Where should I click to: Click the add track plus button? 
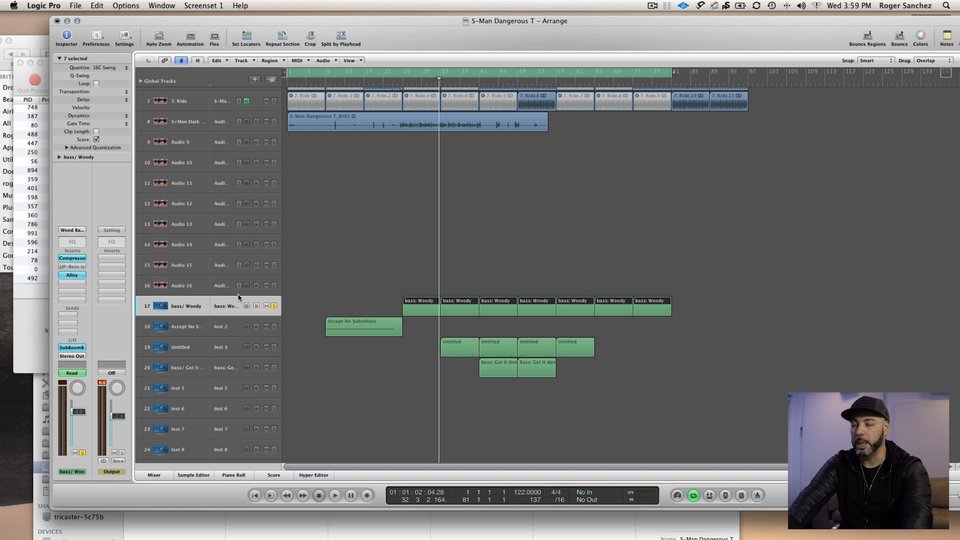[x=255, y=80]
